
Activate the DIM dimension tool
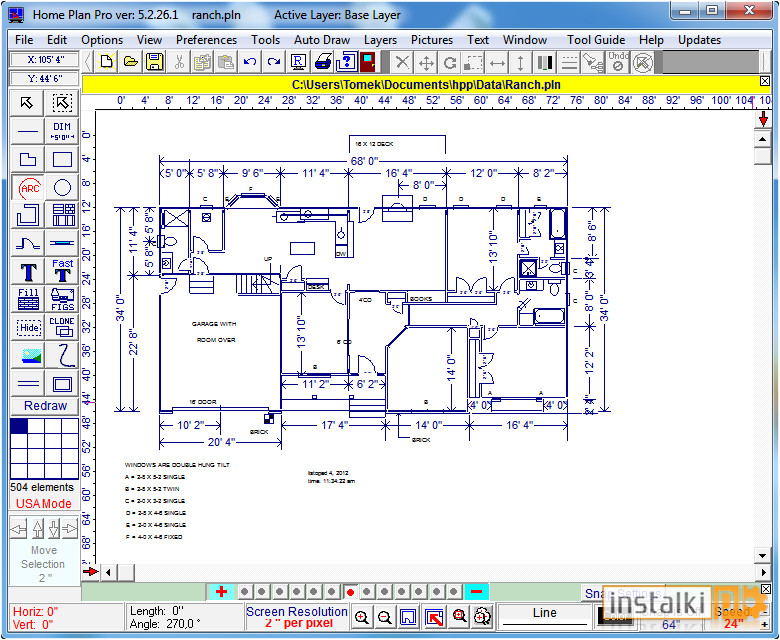[62, 131]
